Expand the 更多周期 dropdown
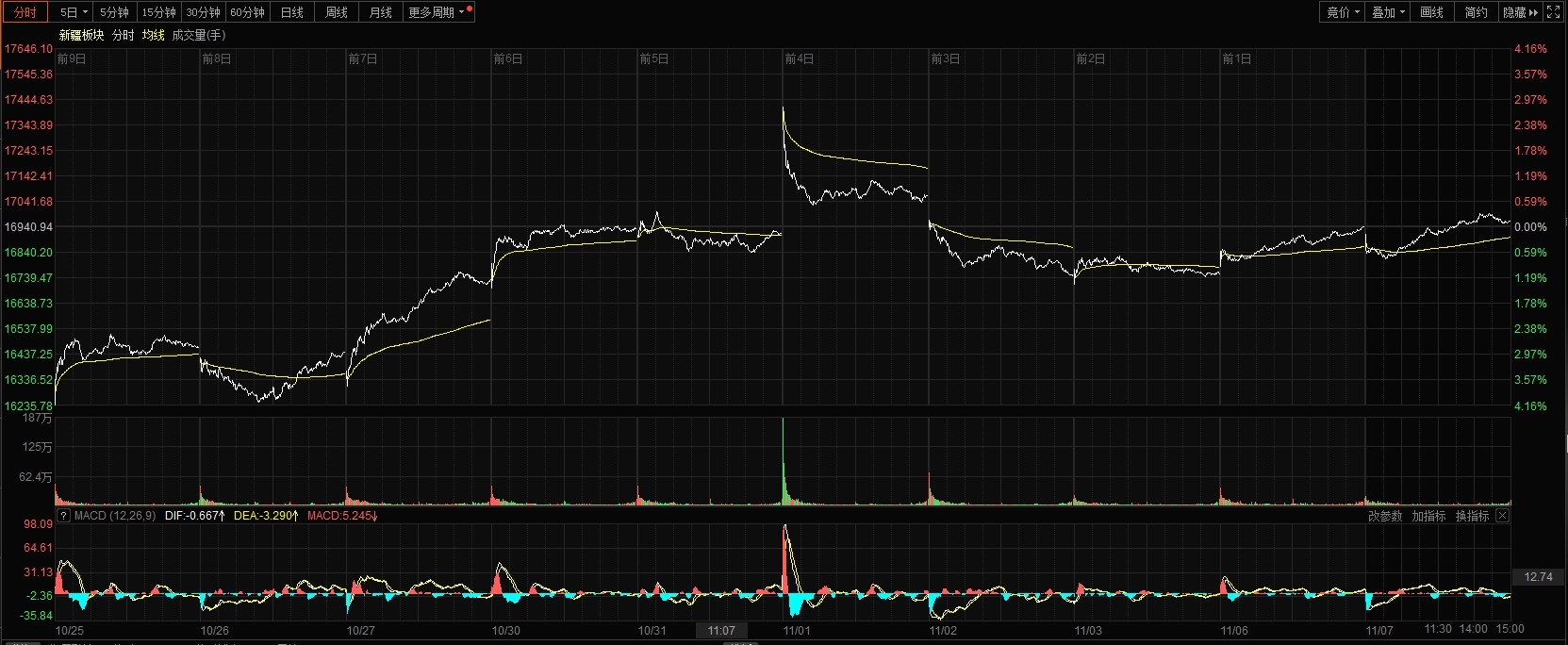This screenshot has width=1568, height=645. point(437,12)
